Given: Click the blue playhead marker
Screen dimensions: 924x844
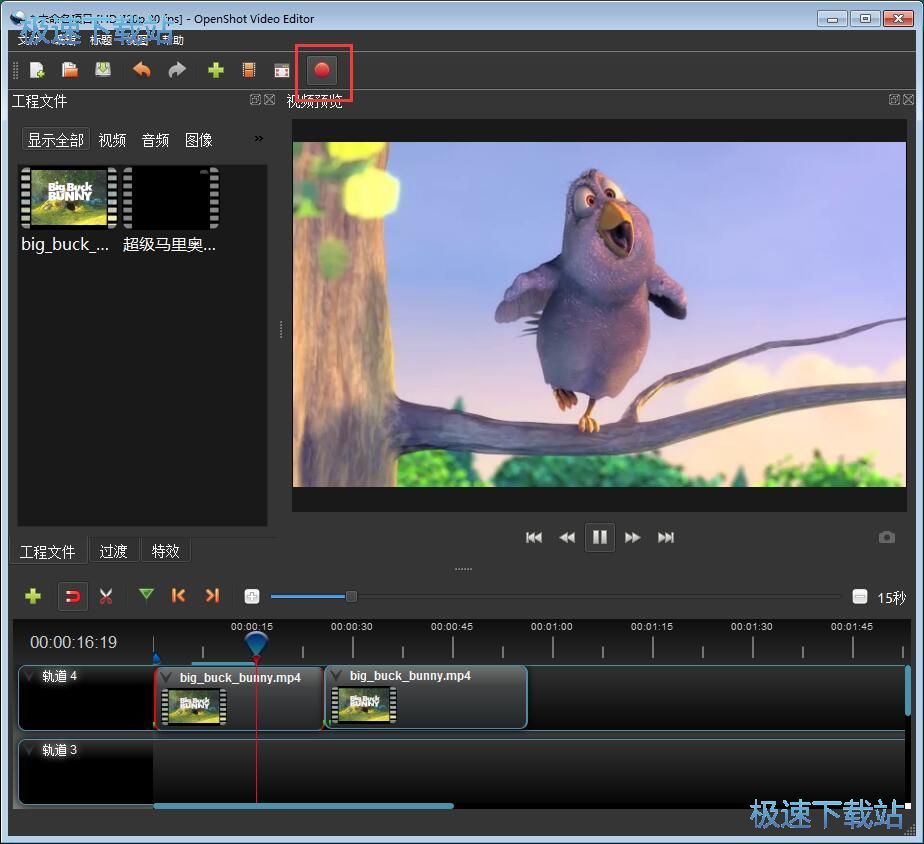Looking at the screenshot, I should (256, 644).
